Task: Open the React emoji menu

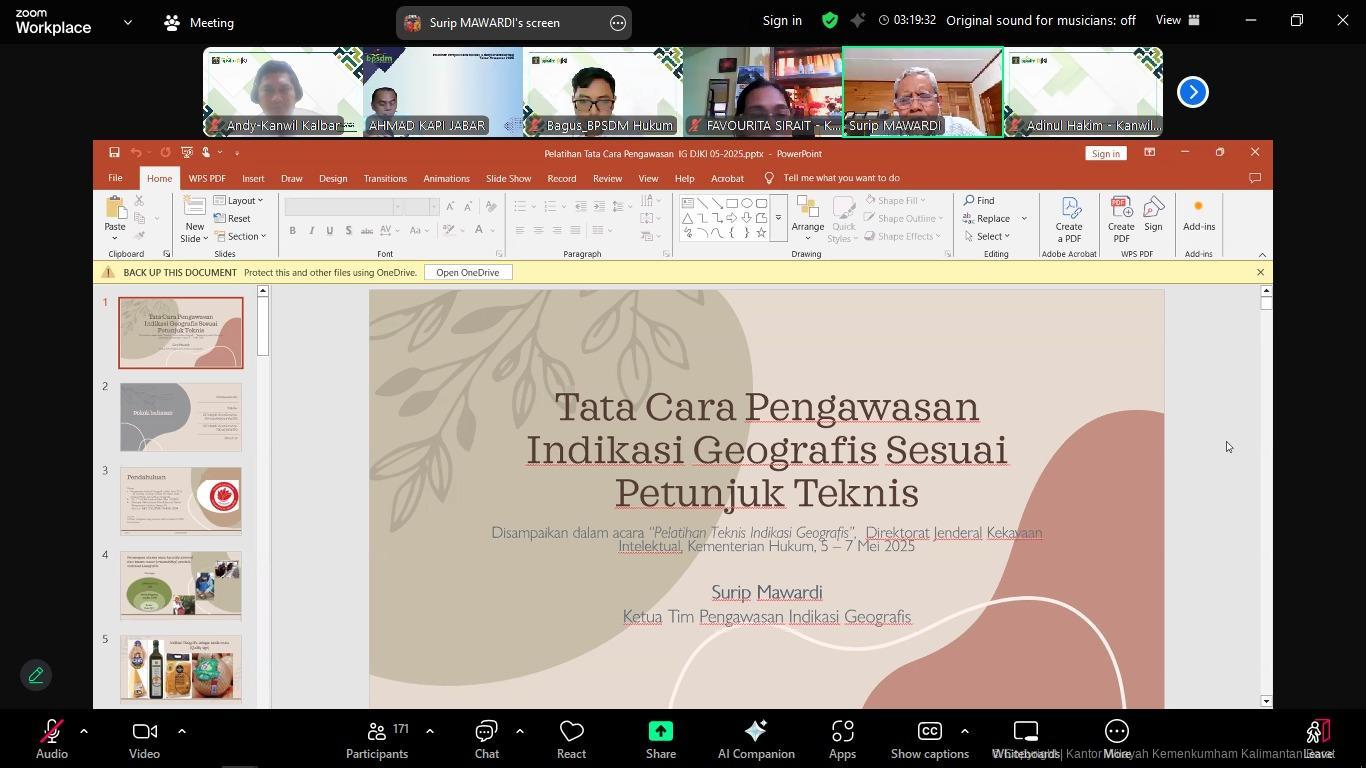Action: [x=571, y=739]
